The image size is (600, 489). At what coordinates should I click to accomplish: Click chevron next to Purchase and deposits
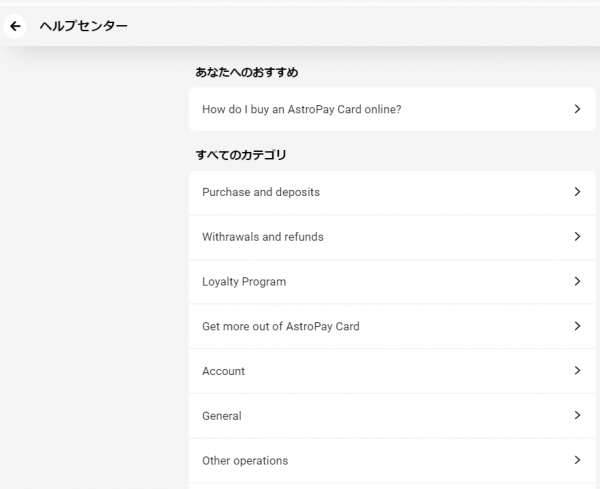pos(577,192)
